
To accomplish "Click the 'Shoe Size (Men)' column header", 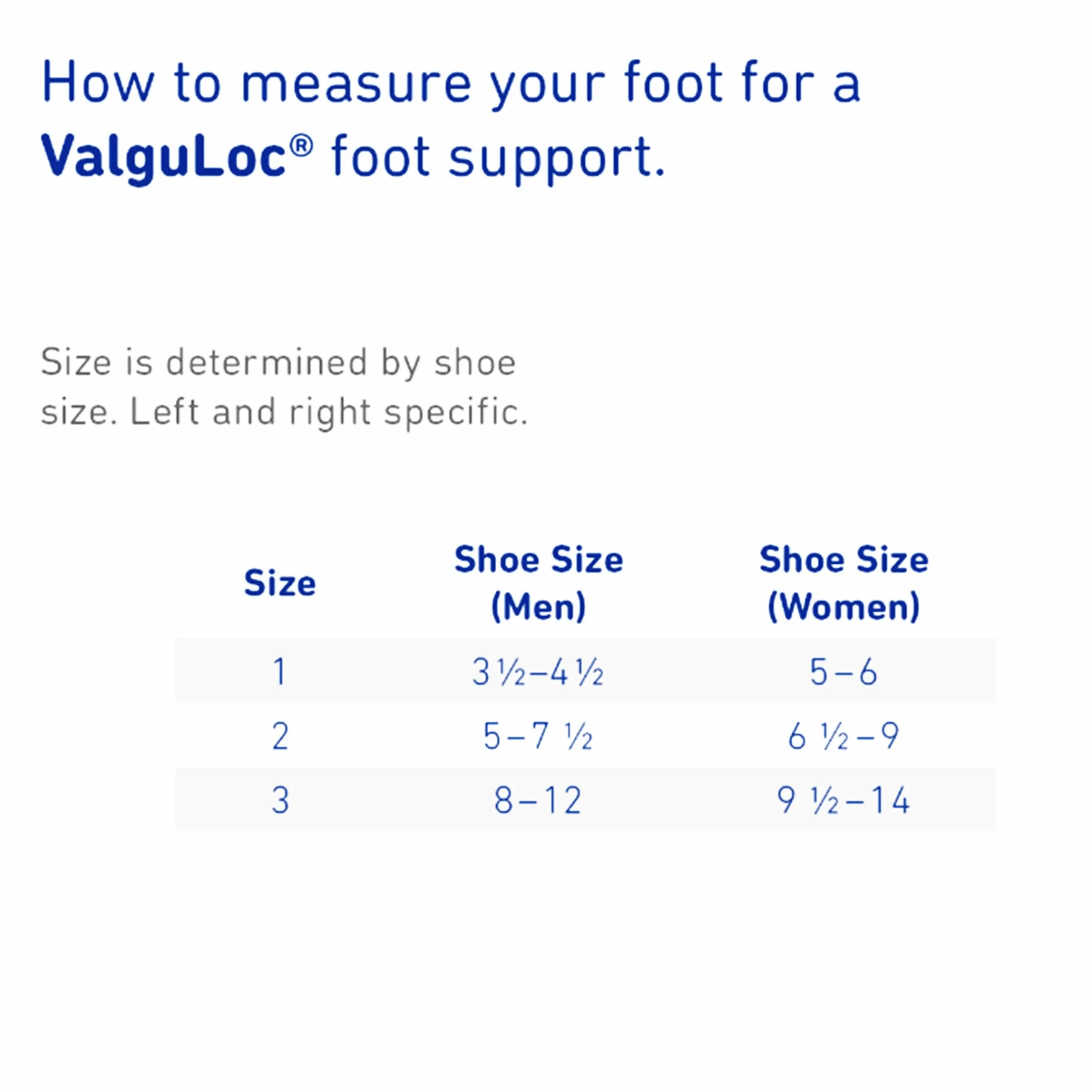I will [539, 583].
